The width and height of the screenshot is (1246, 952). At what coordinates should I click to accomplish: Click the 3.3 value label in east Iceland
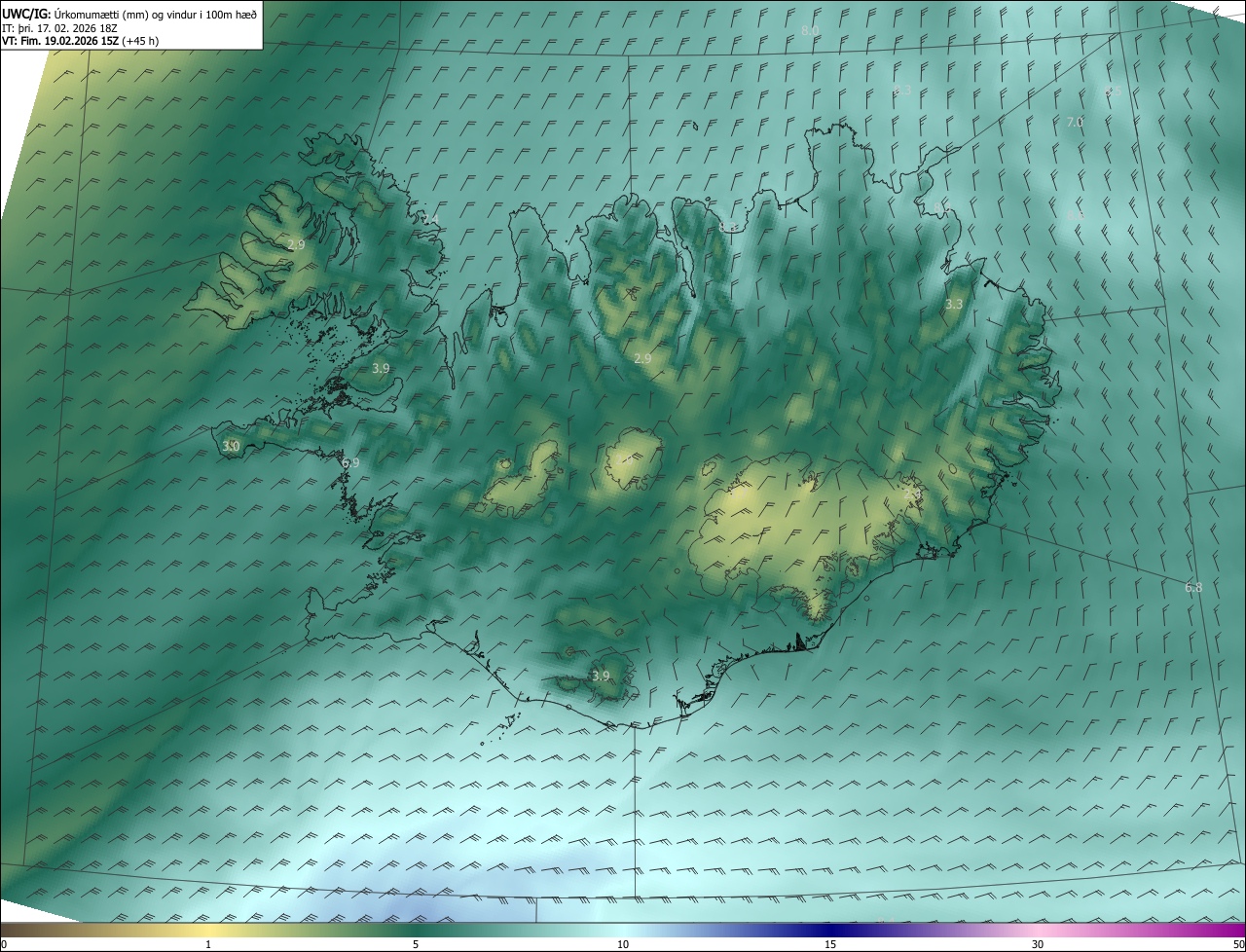pos(954,304)
